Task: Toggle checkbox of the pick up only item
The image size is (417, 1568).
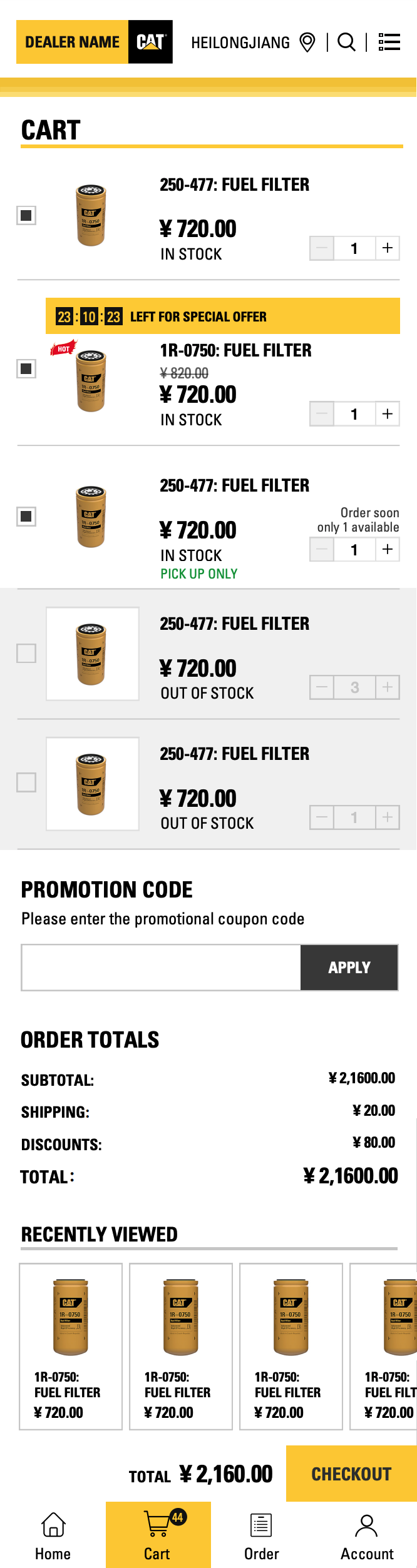Action: click(x=26, y=516)
